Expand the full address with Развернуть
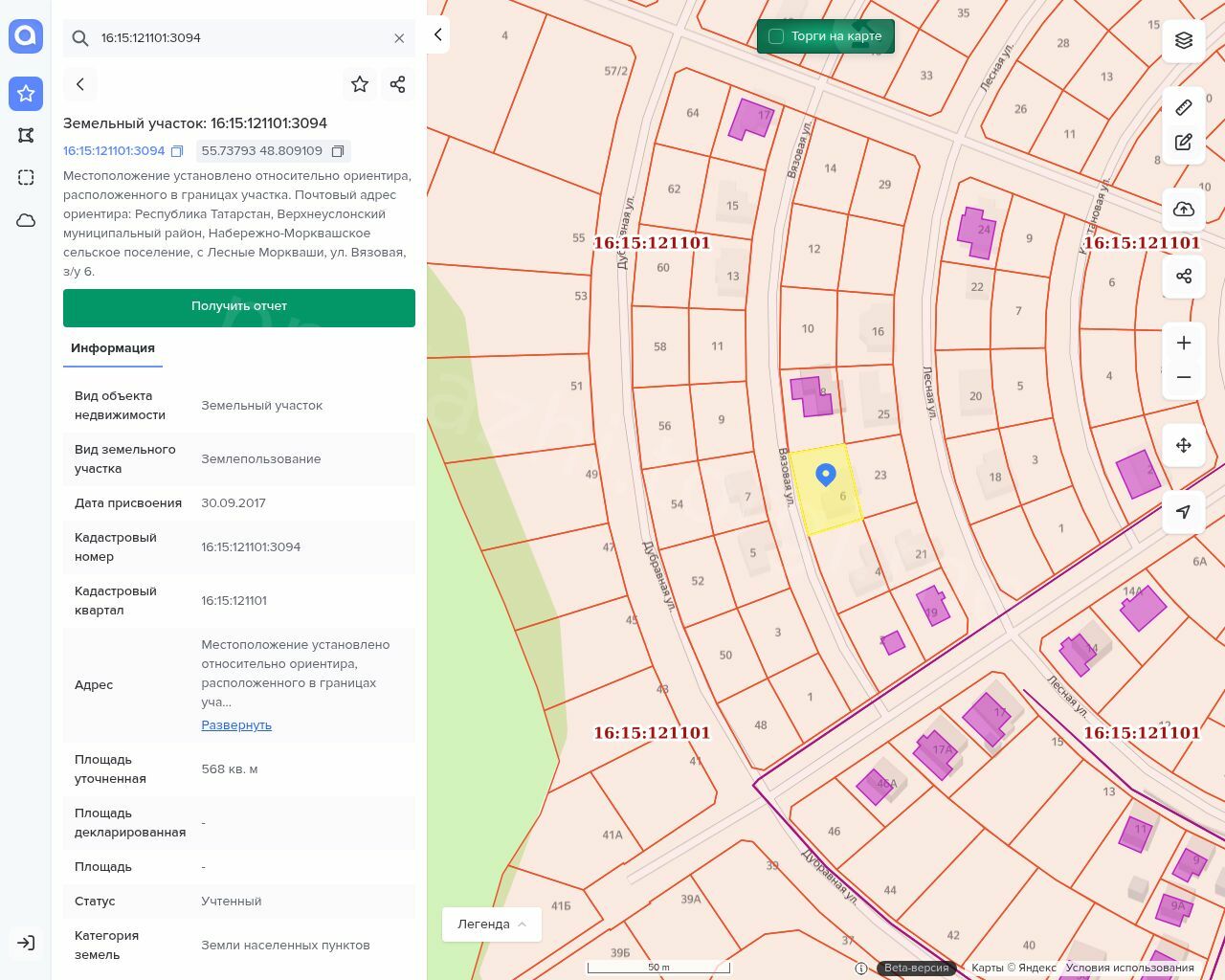The width and height of the screenshot is (1225, 980). (236, 725)
